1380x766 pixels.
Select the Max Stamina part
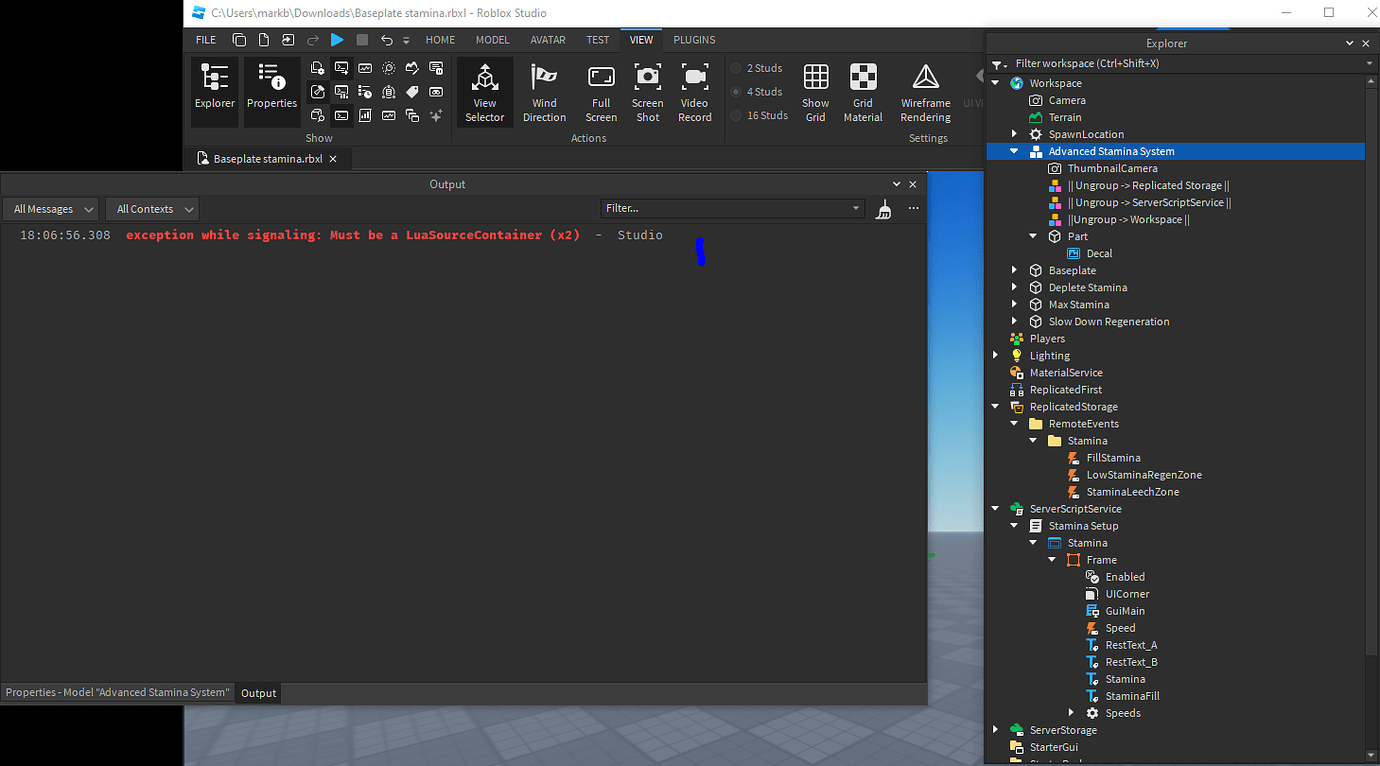tap(1078, 304)
